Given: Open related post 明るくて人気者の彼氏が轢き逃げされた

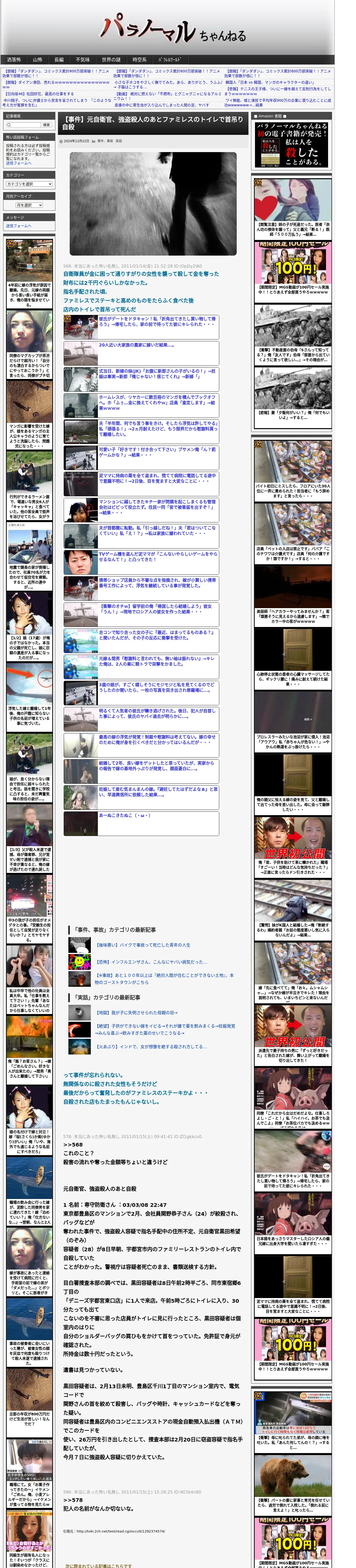Looking at the screenshot, I should pyautogui.click(x=157, y=714).
